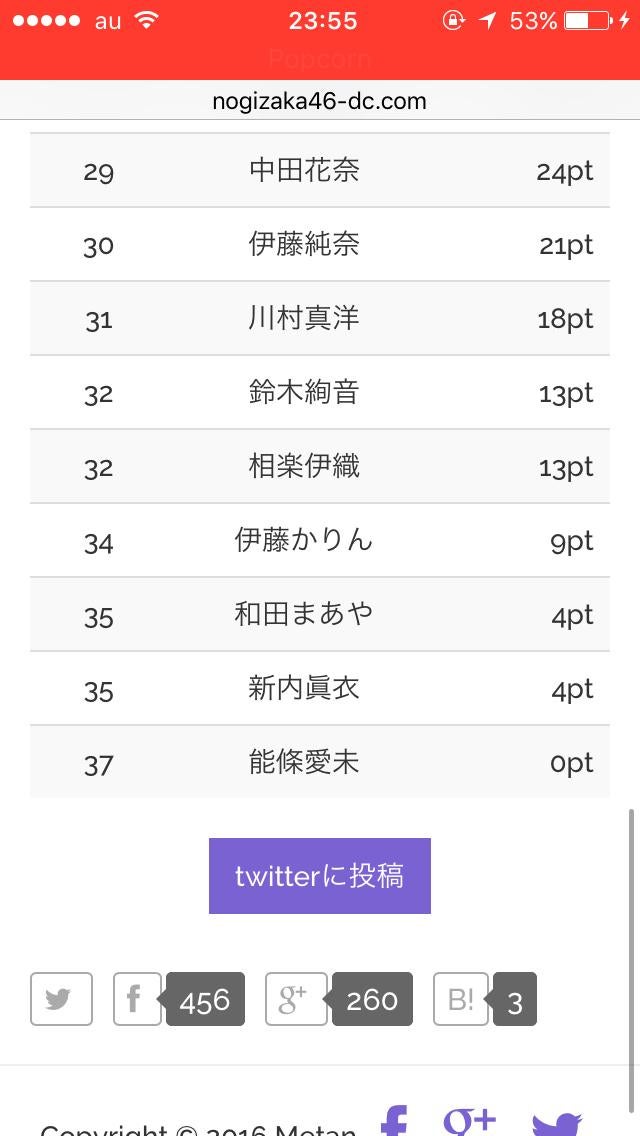640x1136 pixels.
Task: Tap the Wi-Fi icon in status bar
Action: tap(147, 20)
